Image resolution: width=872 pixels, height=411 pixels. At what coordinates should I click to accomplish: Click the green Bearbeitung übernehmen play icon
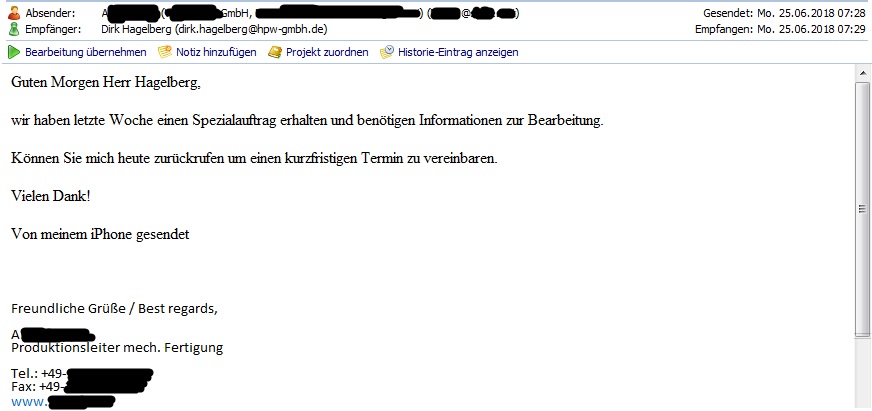[x=14, y=52]
